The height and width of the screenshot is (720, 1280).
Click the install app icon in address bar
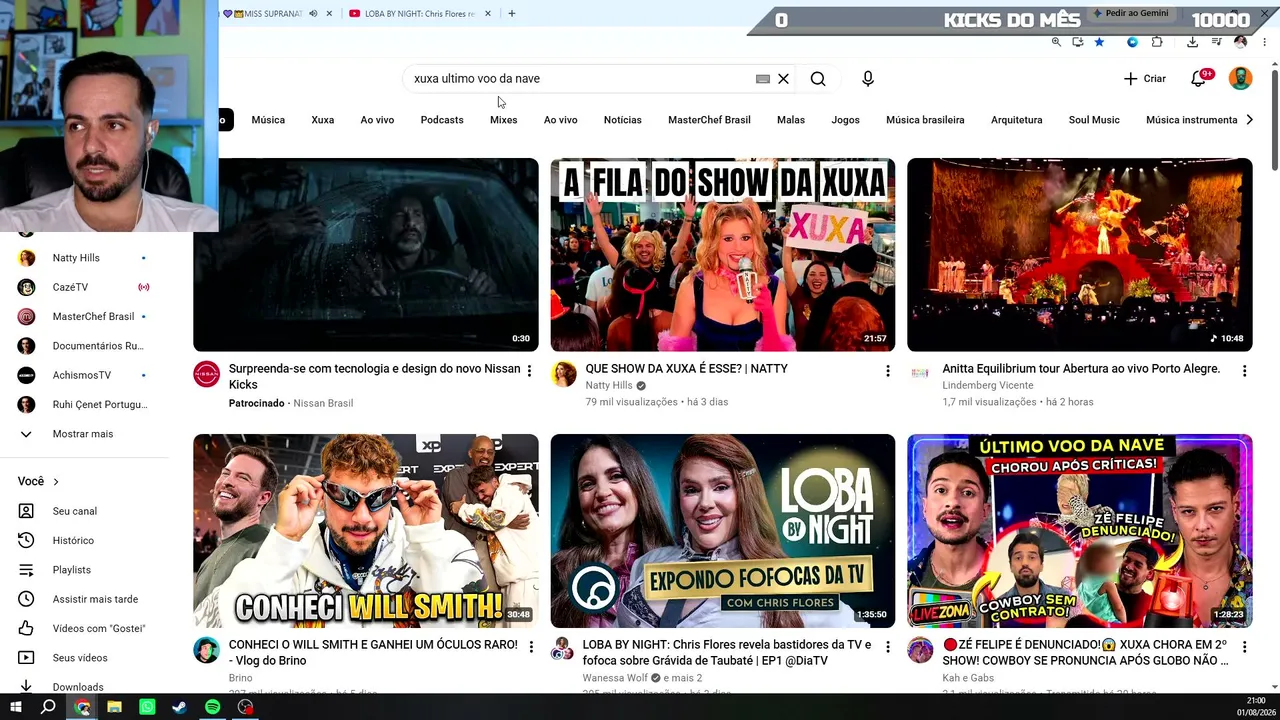(x=1077, y=42)
